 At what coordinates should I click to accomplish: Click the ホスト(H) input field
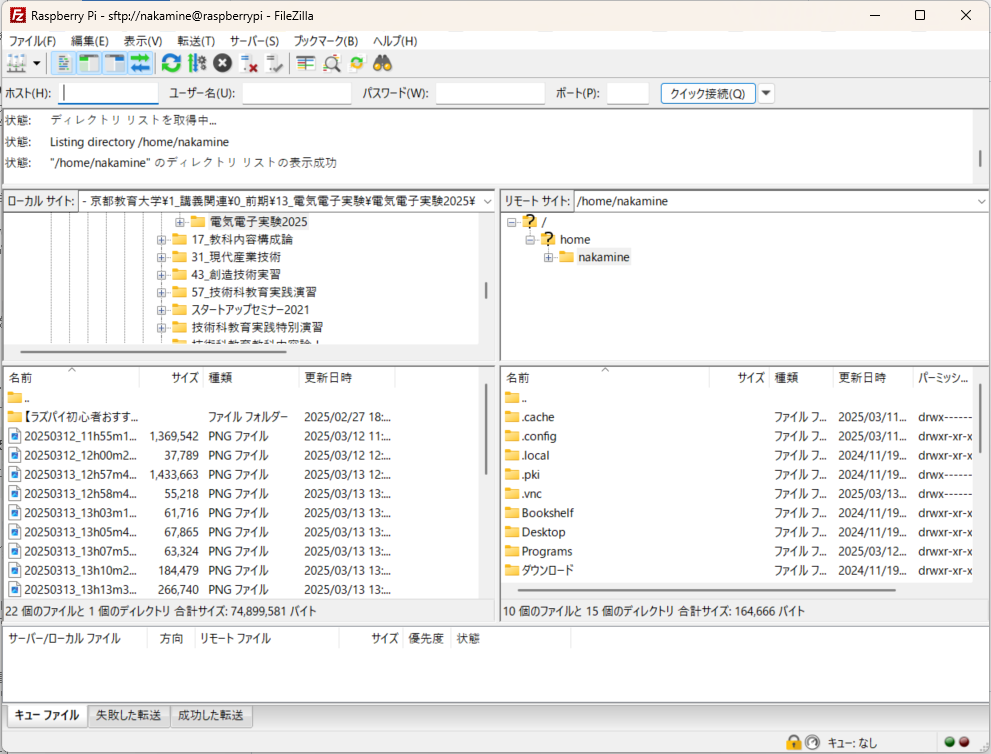pyautogui.click(x=109, y=93)
